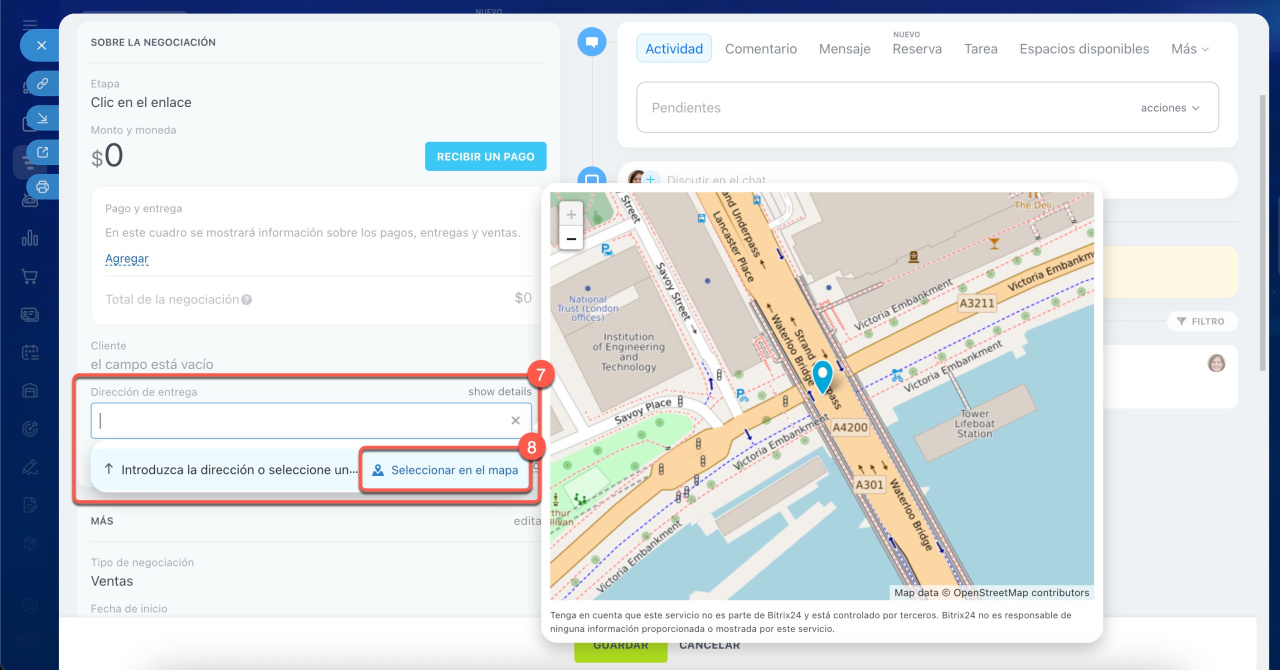The image size is (1280, 670).
Task: Click the minimize slider arrow icon
Action: coord(43,118)
